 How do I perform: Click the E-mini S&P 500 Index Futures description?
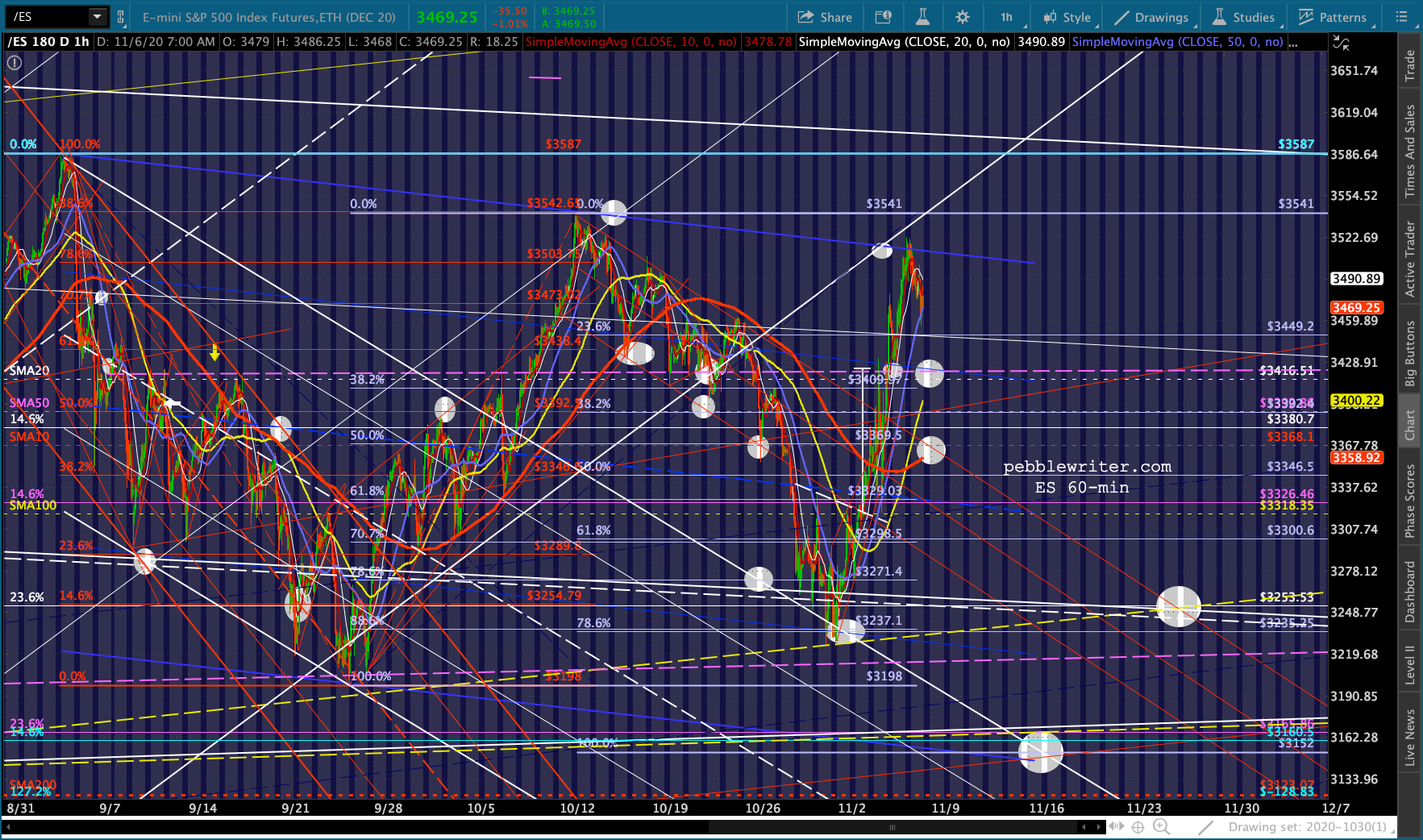tap(269, 17)
